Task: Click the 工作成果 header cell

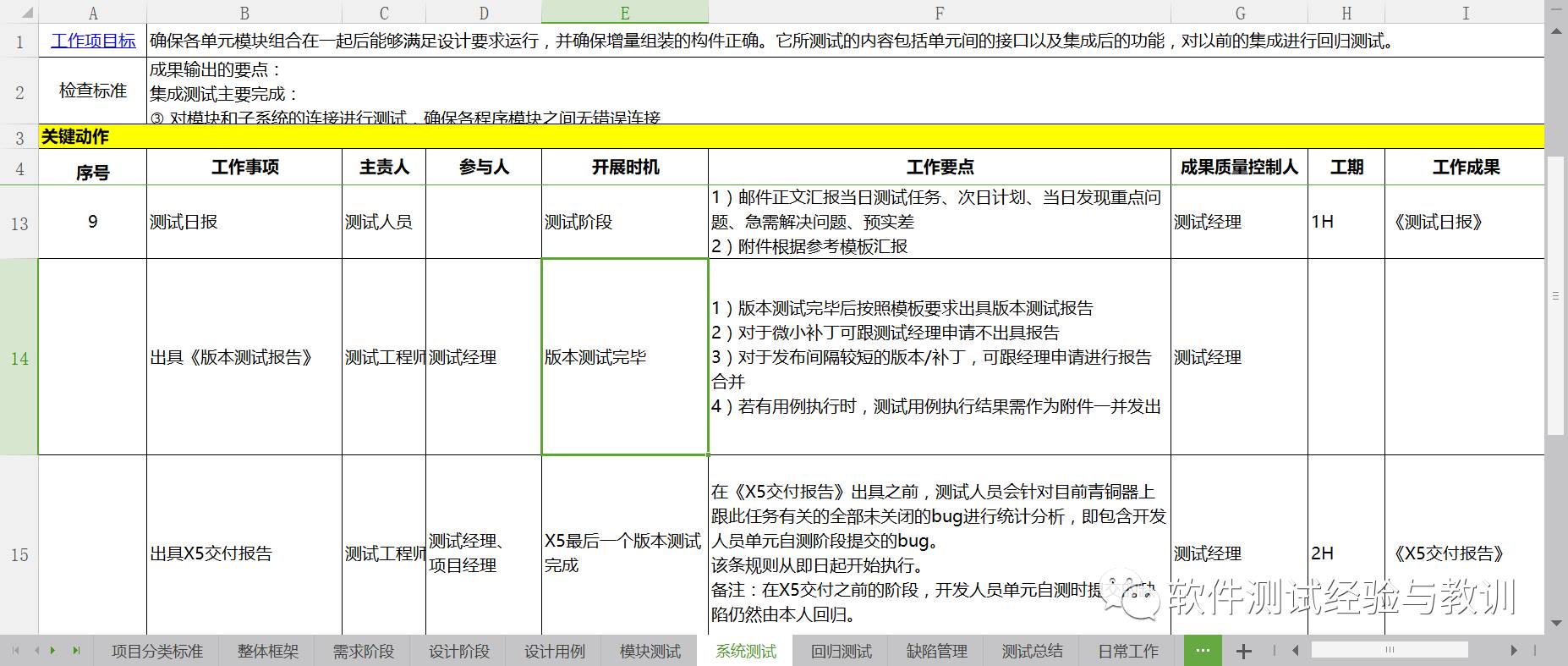Action: pos(1466,168)
